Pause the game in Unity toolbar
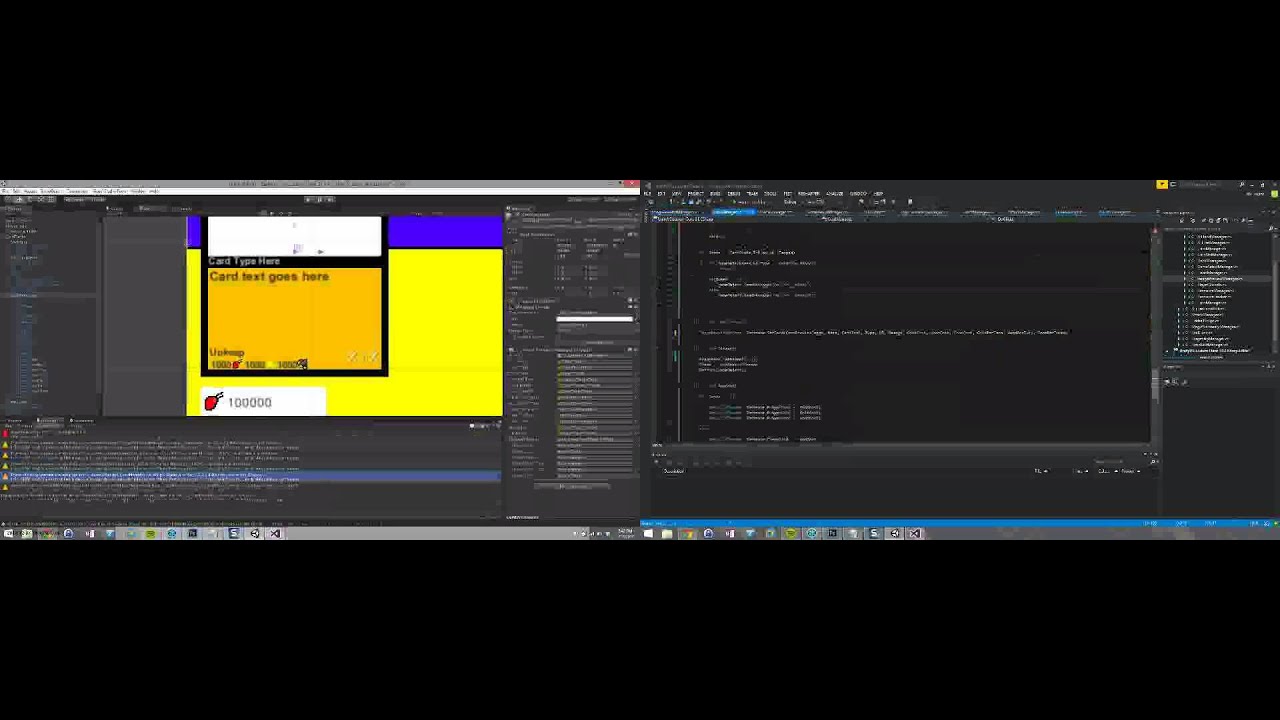The width and height of the screenshot is (1280, 720). tap(320, 199)
